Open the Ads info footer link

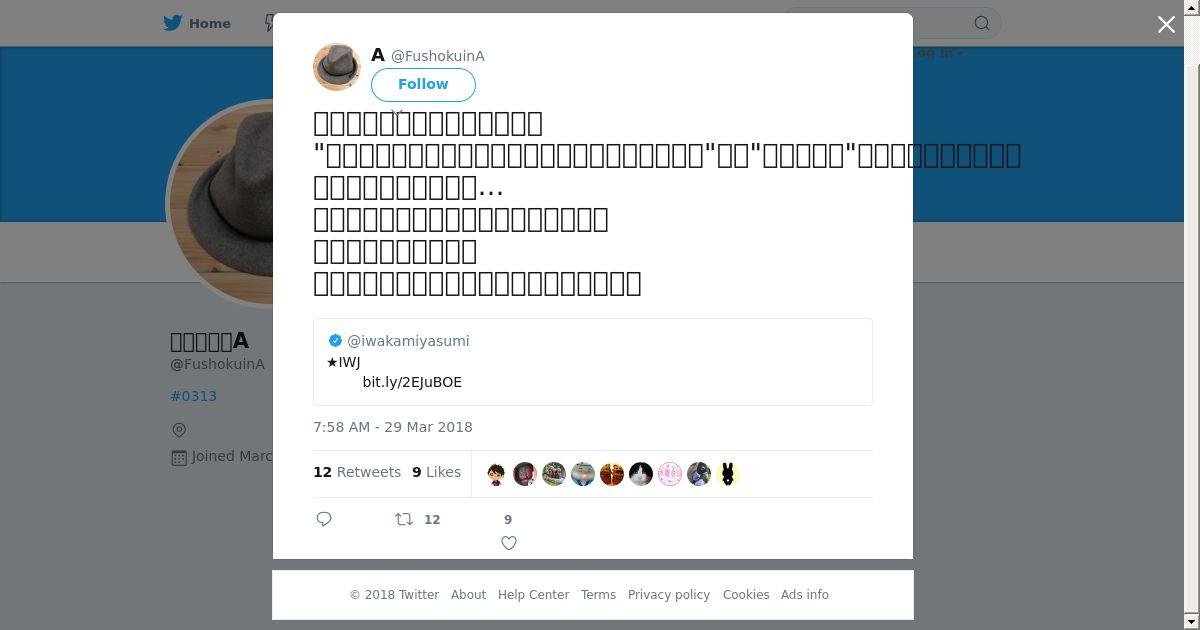click(x=805, y=594)
